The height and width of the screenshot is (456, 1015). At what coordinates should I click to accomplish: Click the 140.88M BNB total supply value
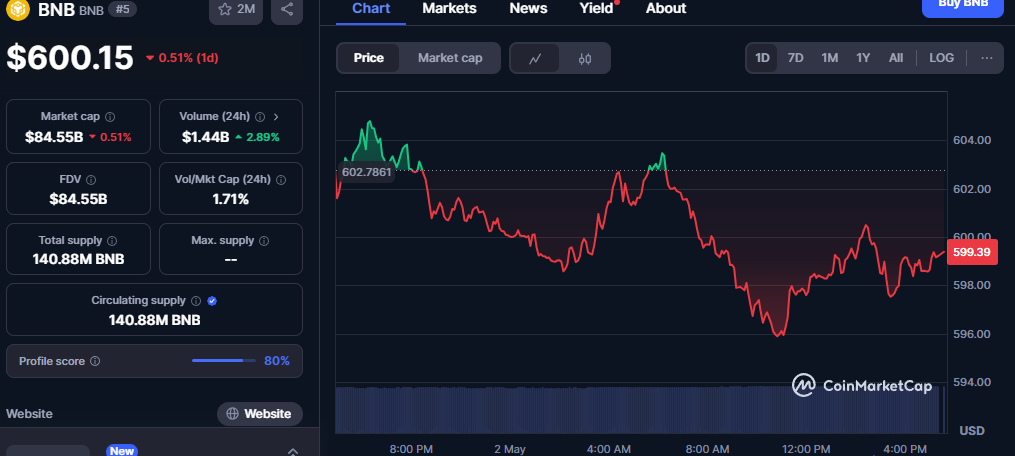[78, 260]
